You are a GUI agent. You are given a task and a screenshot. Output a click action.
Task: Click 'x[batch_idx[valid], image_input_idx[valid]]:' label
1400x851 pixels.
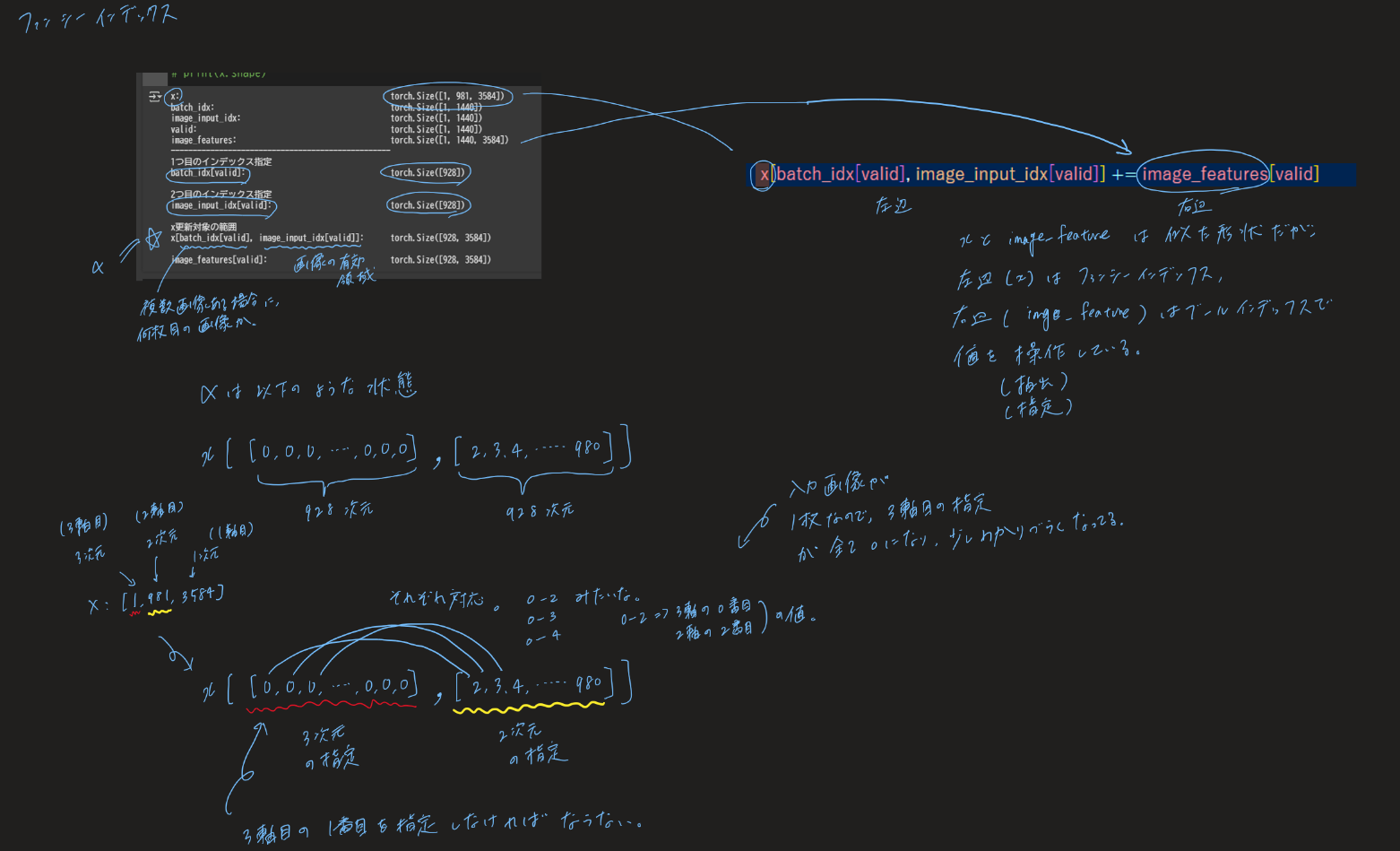tap(267, 238)
